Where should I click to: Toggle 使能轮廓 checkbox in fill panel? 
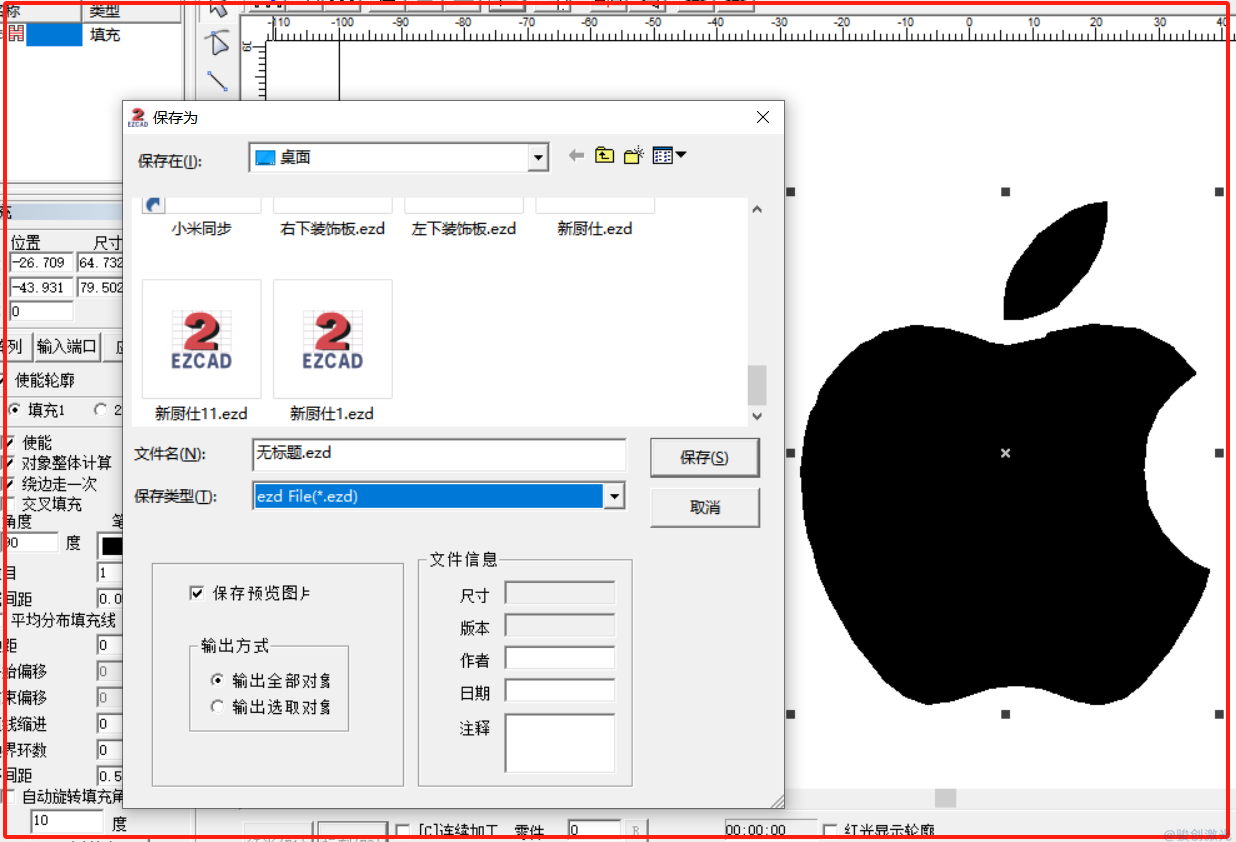5,381
